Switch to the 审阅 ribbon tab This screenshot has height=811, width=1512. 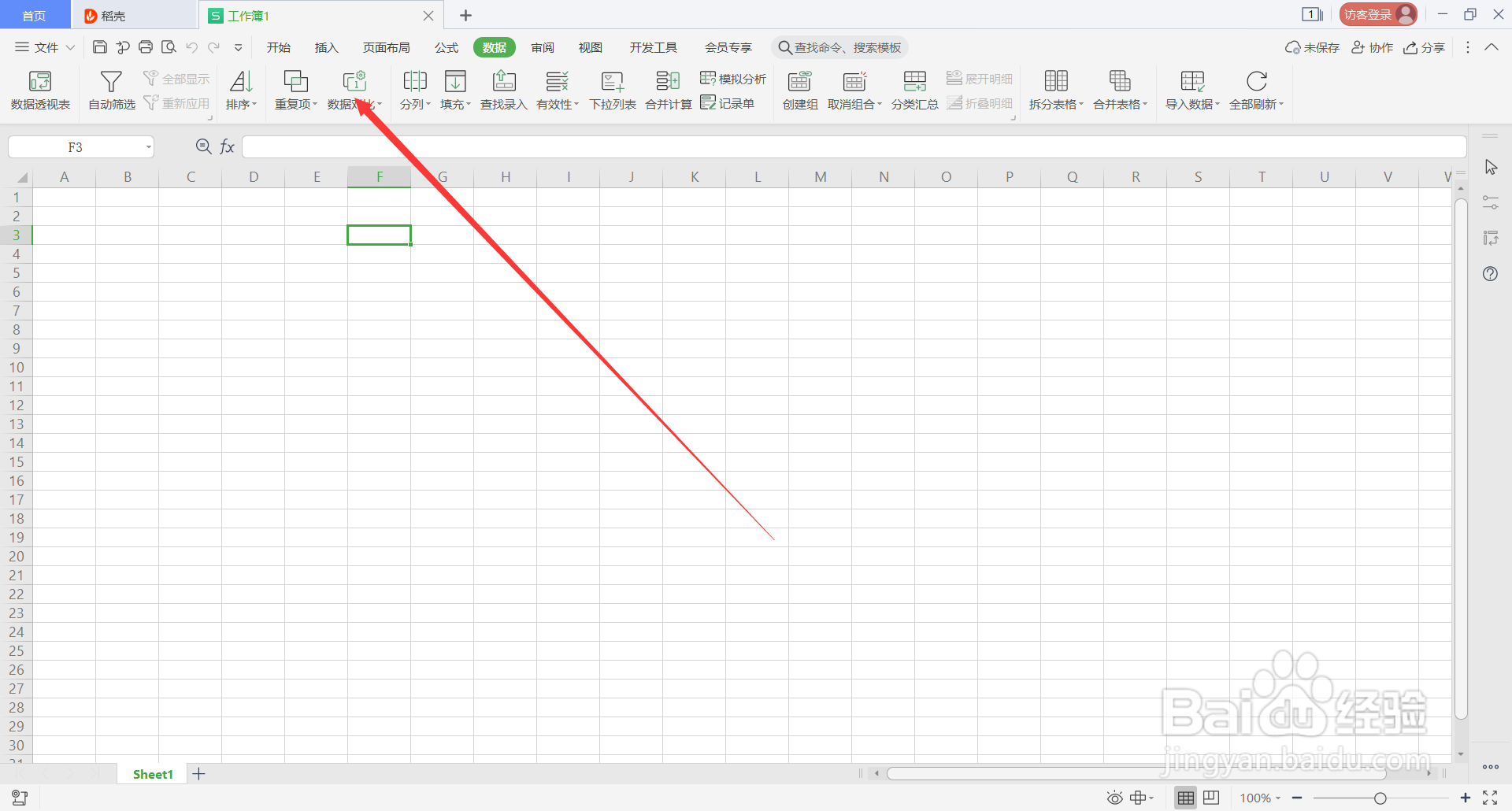[x=543, y=47]
